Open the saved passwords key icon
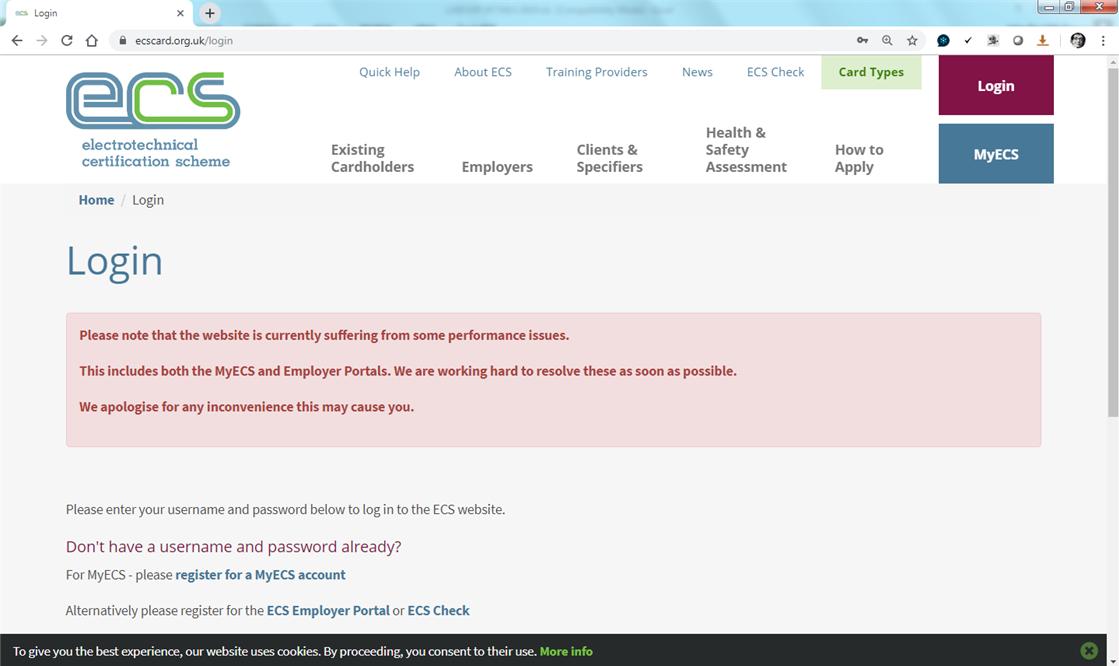Image resolution: width=1119 pixels, height=666 pixels. (862, 41)
